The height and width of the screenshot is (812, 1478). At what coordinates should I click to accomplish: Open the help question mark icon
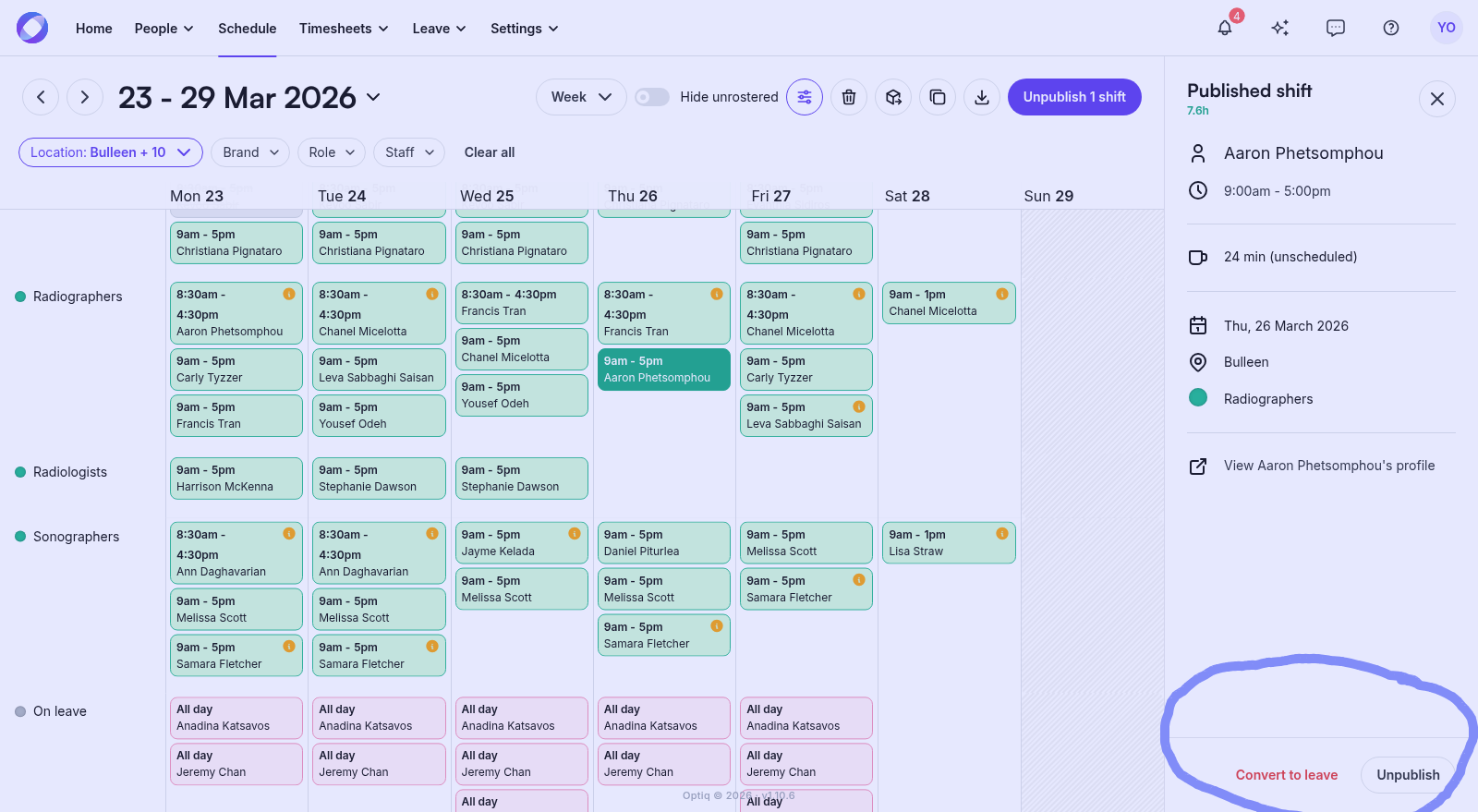point(1391,28)
